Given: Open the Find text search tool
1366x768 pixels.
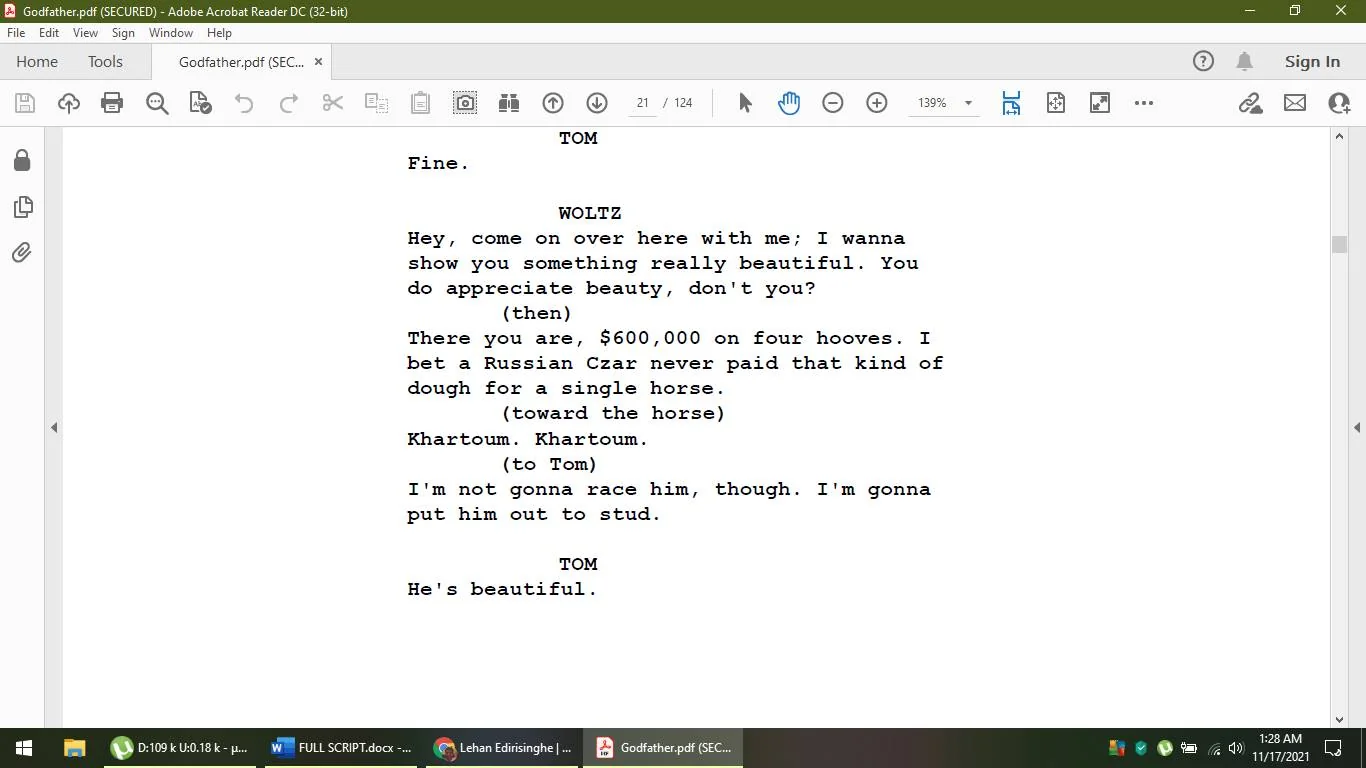Looking at the screenshot, I should pos(157,103).
